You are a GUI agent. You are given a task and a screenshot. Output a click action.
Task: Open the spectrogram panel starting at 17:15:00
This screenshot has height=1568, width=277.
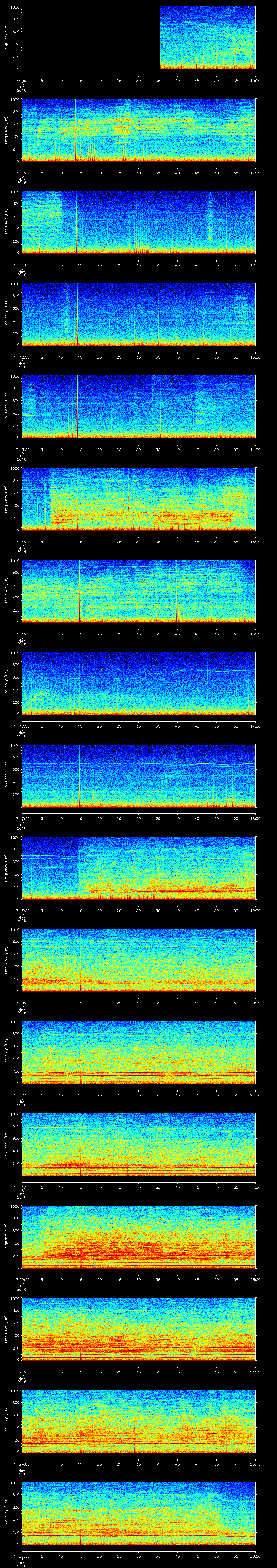(x=139, y=591)
